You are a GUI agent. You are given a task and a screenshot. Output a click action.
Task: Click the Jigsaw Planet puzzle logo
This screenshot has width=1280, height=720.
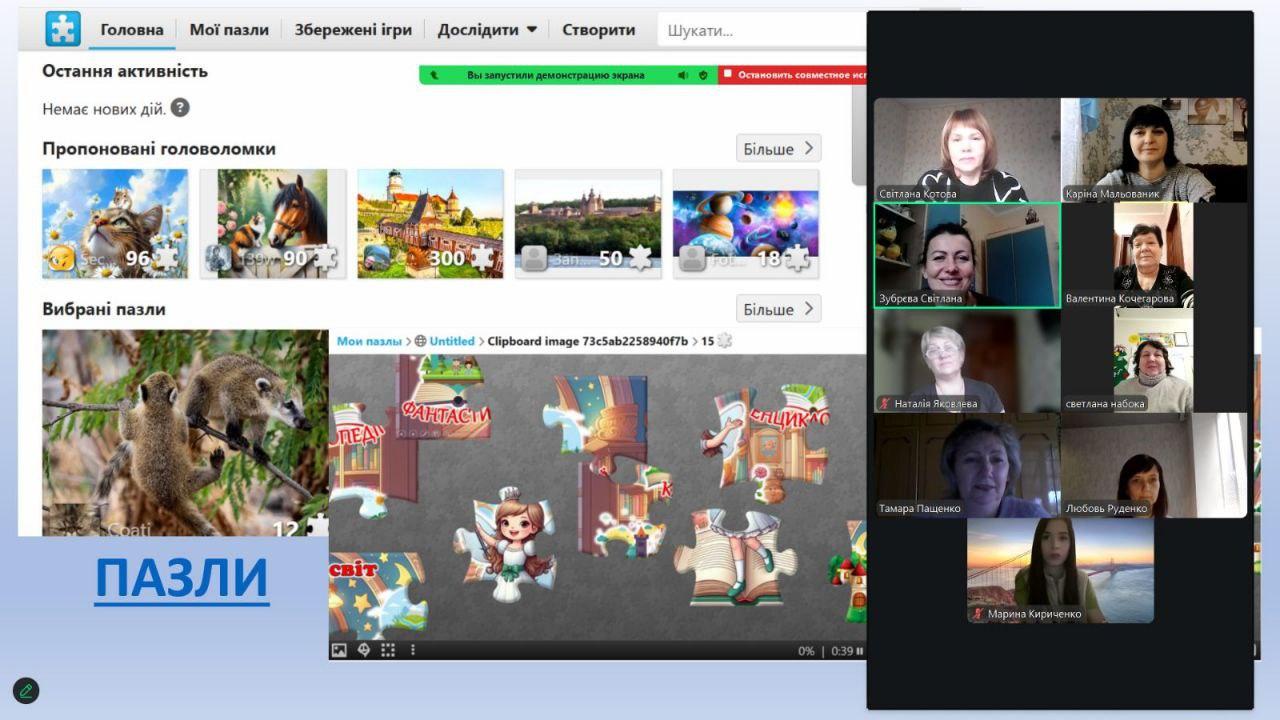point(63,29)
